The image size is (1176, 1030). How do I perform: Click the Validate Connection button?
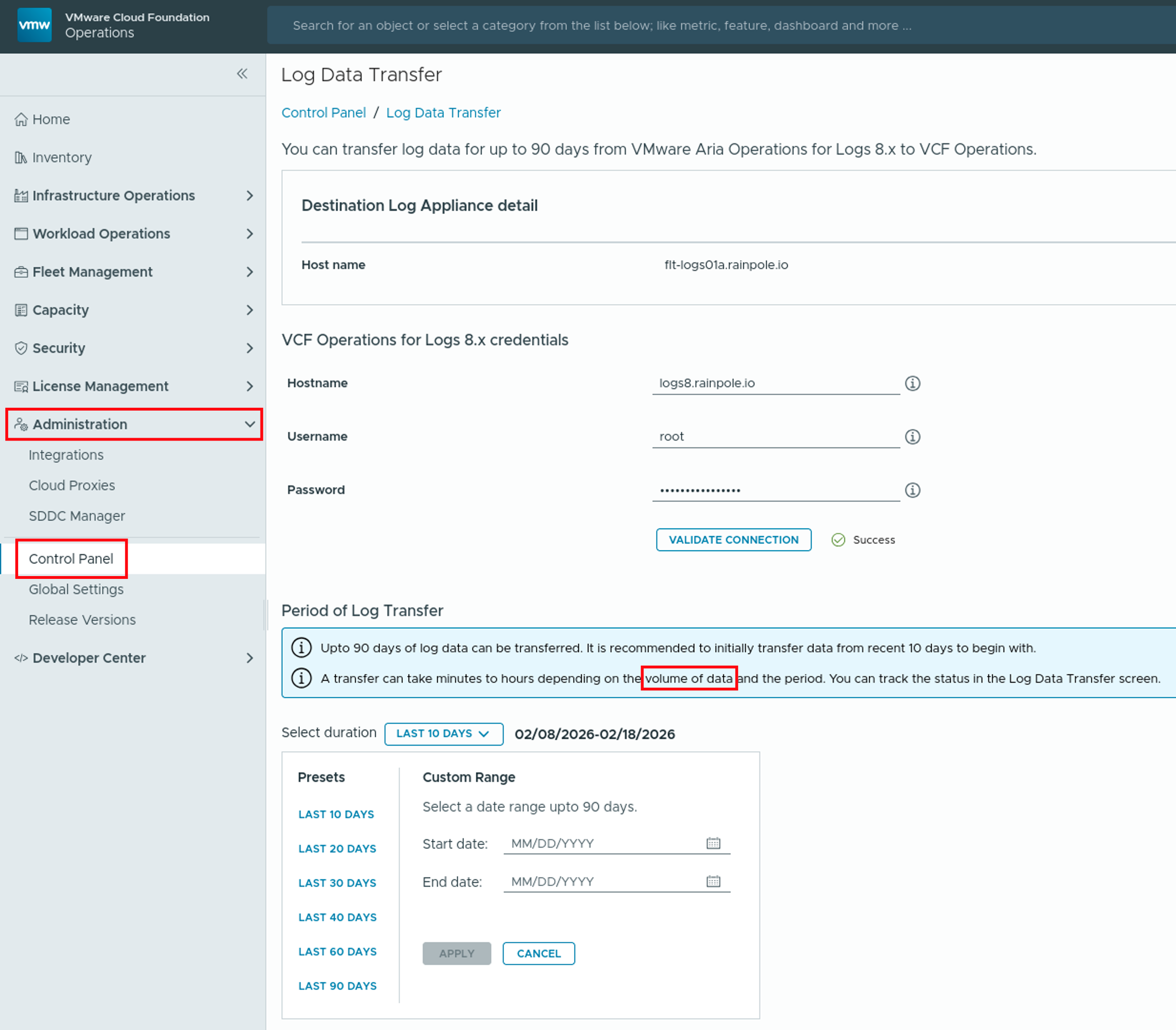coord(733,540)
